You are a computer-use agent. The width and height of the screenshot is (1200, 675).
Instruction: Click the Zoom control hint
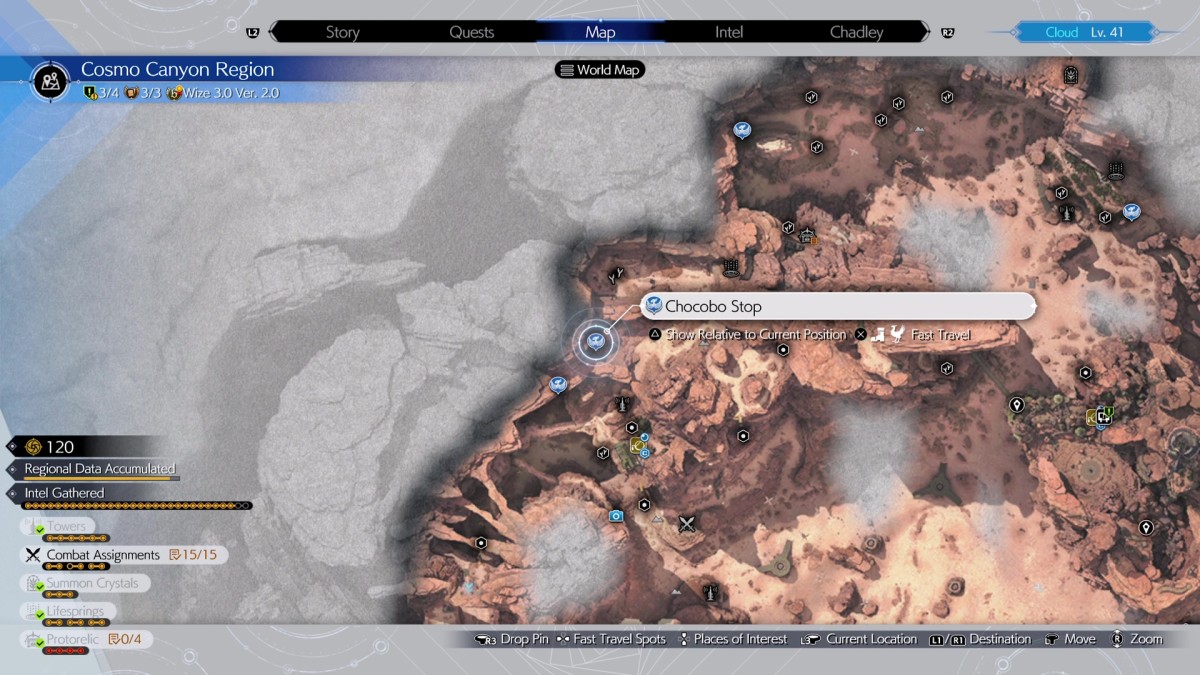click(x=1137, y=639)
